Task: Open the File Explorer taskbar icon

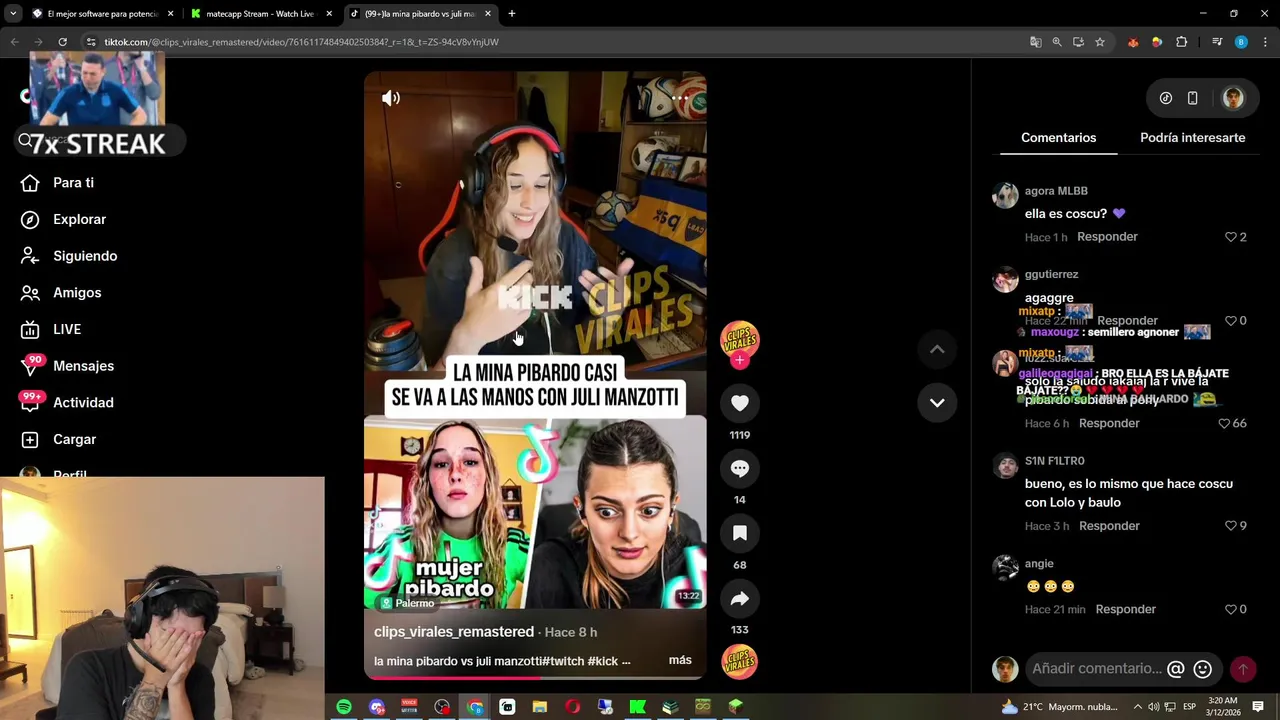Action: tap(540, 707)
